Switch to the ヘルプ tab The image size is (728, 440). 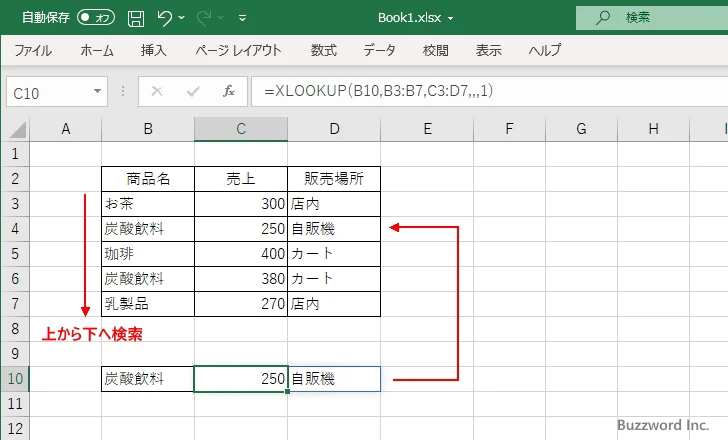tap(545, 50)
